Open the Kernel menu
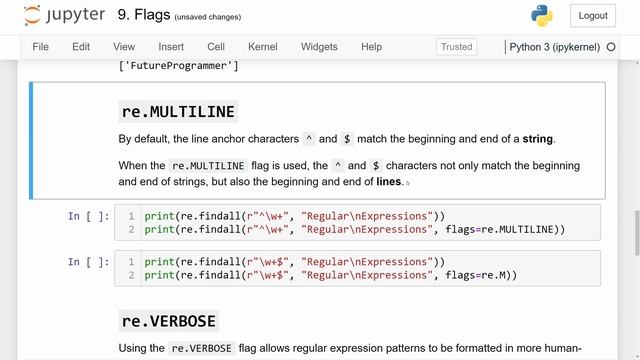Screen dimensions: 640x360 262,47
